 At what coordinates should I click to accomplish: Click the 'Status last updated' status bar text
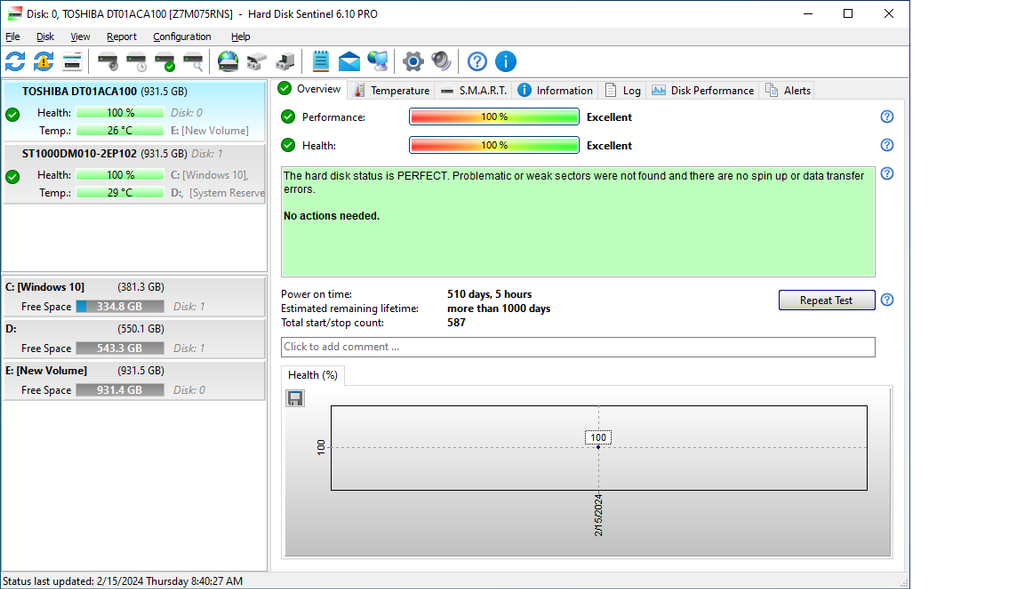click(x=123, y=581)
